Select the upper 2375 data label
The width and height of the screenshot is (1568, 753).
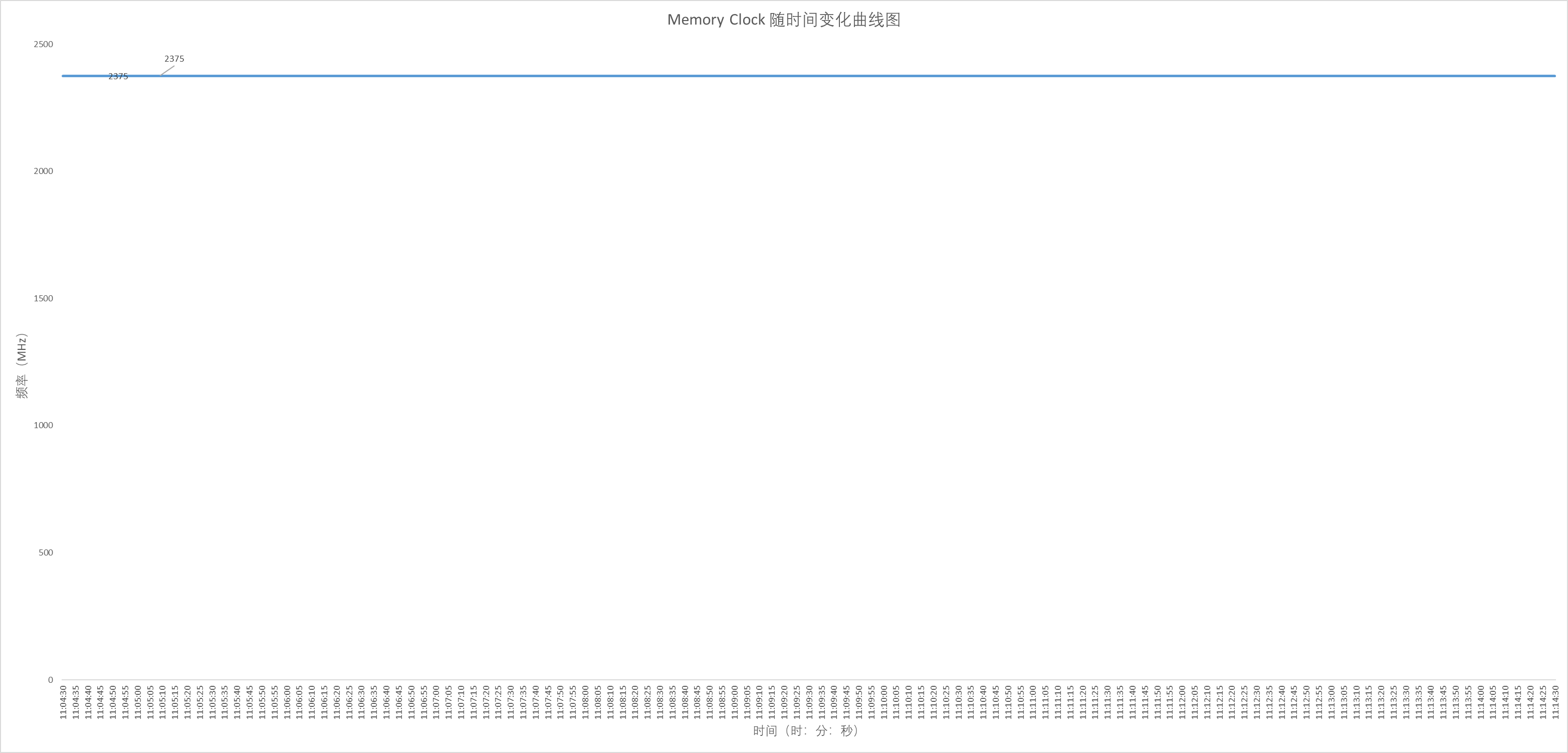point(174,59)
